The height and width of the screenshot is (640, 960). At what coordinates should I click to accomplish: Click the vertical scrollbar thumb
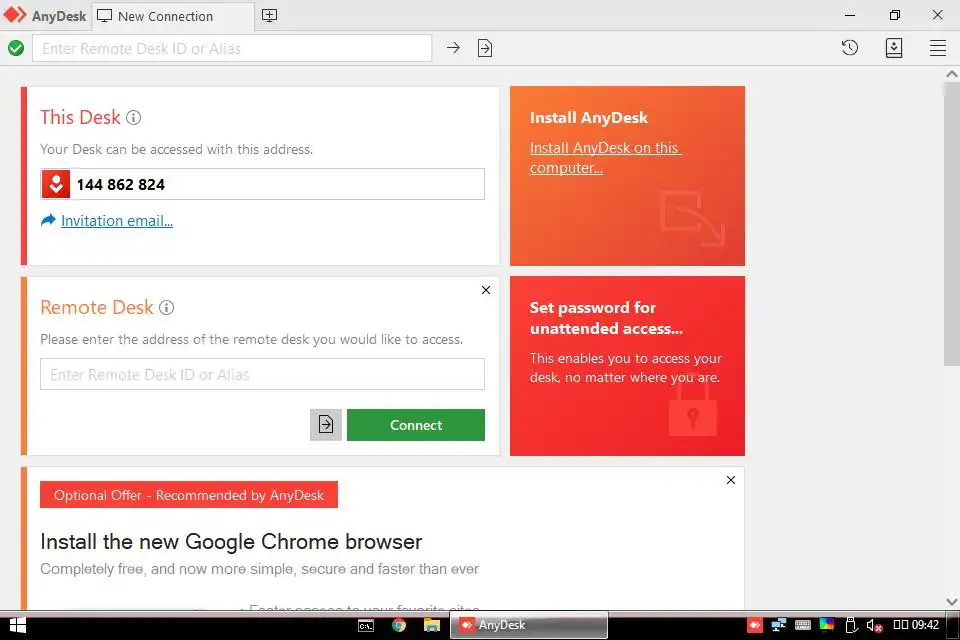tap(951, 224)
